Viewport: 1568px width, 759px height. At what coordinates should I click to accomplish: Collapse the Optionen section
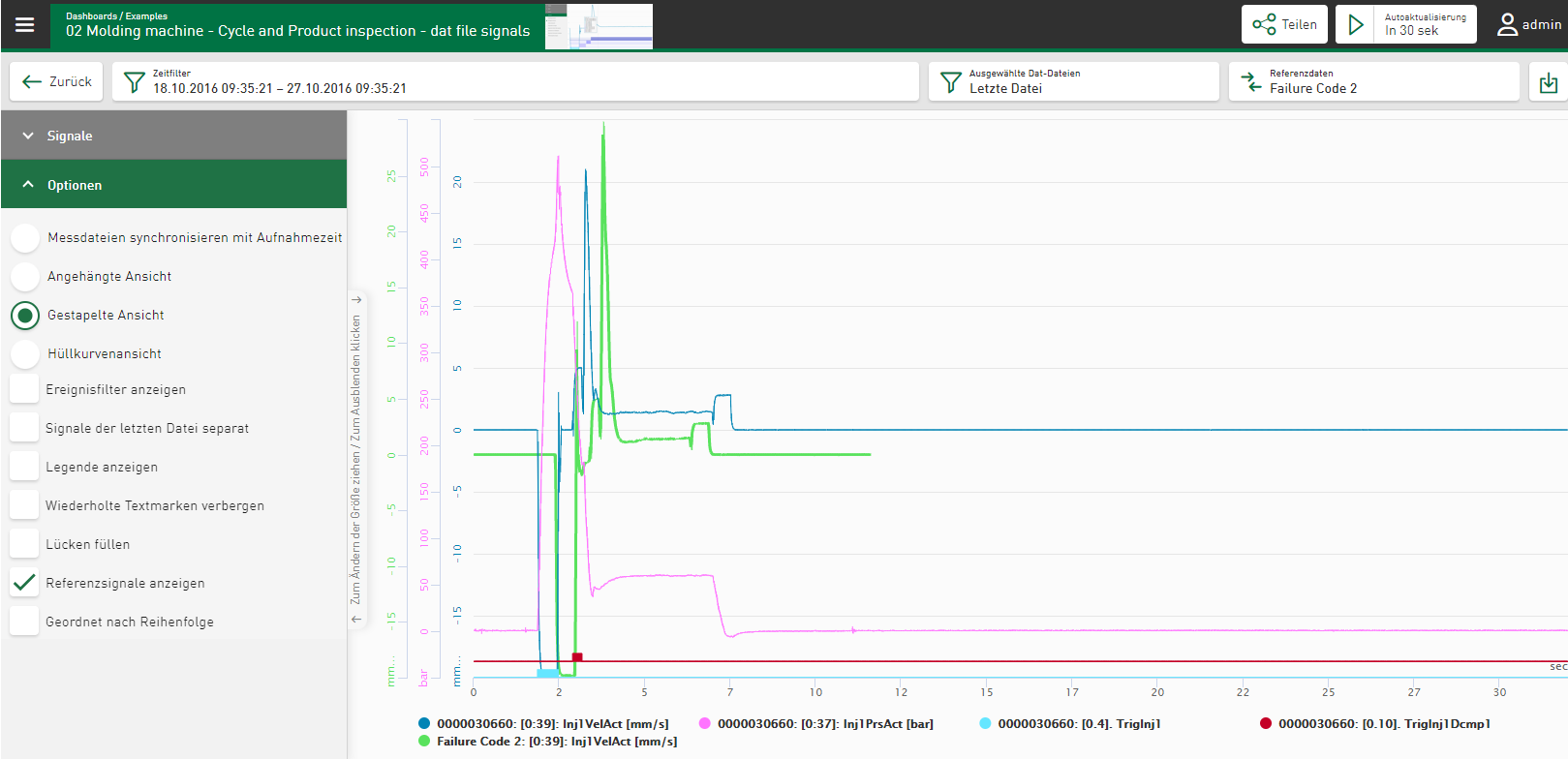173,185
